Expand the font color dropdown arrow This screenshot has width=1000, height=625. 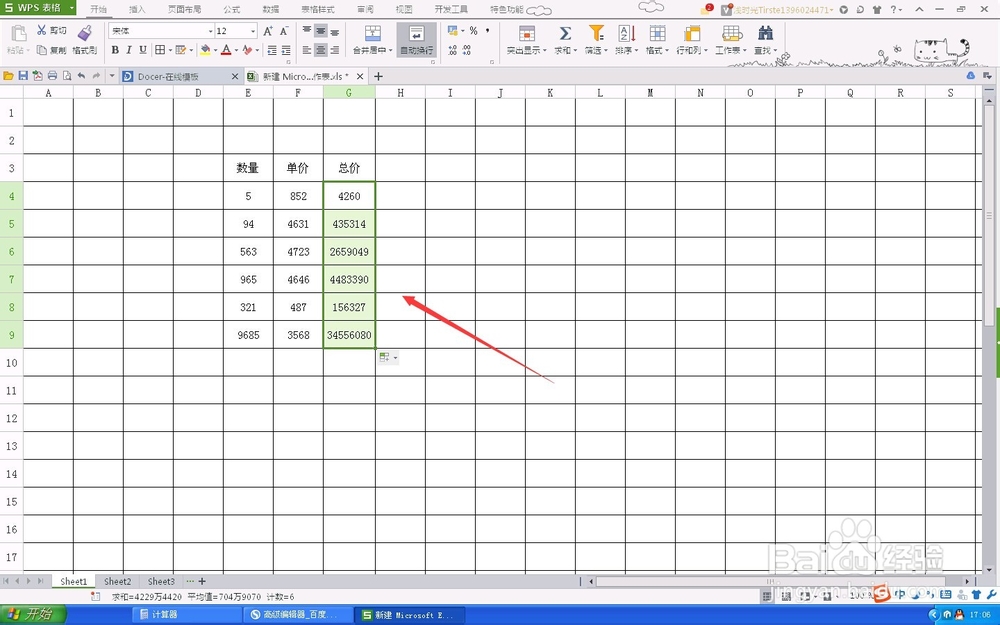(x=236, y=50)
